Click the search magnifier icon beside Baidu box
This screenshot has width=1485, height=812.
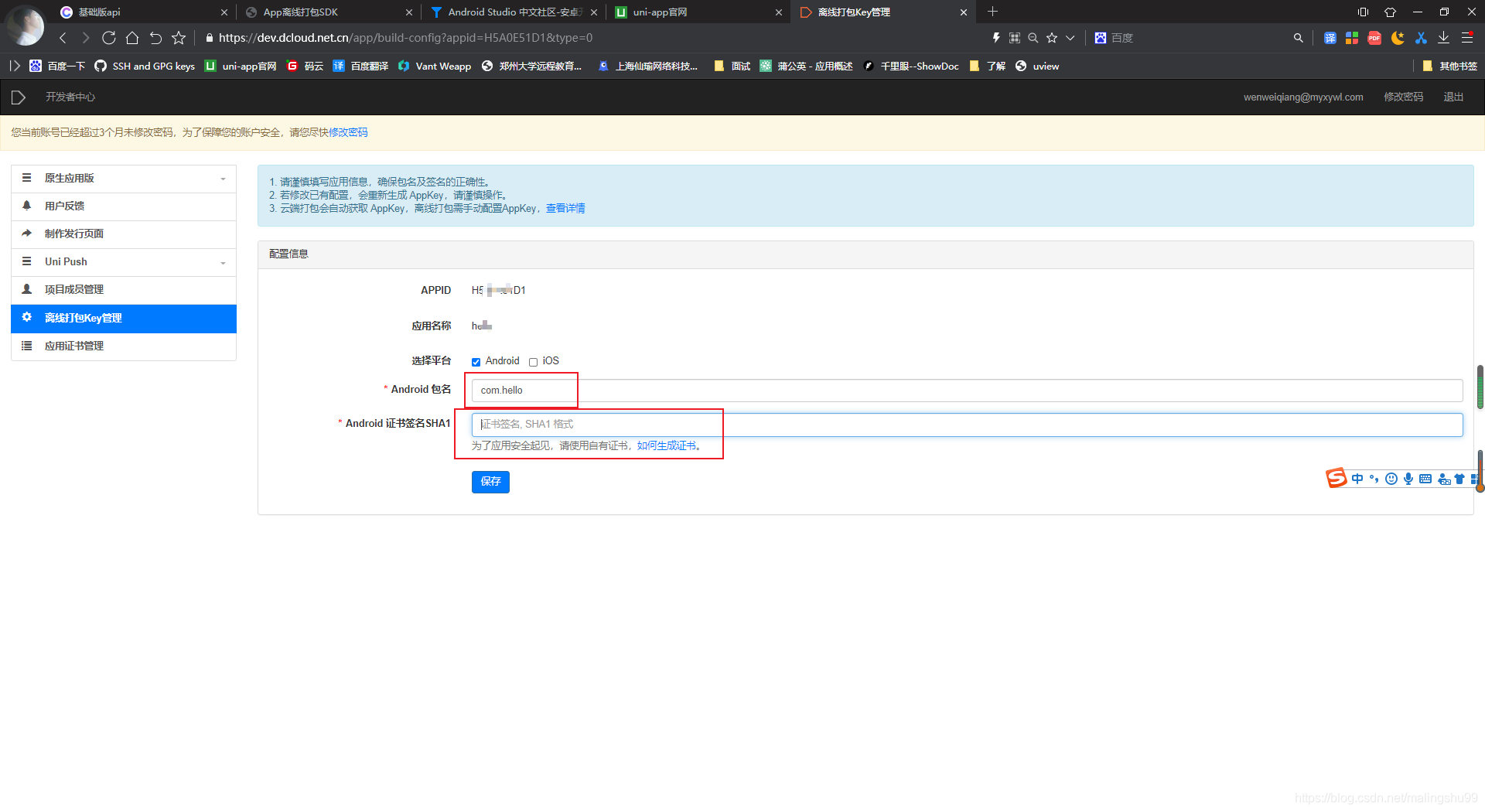(x=1298, y=38)
